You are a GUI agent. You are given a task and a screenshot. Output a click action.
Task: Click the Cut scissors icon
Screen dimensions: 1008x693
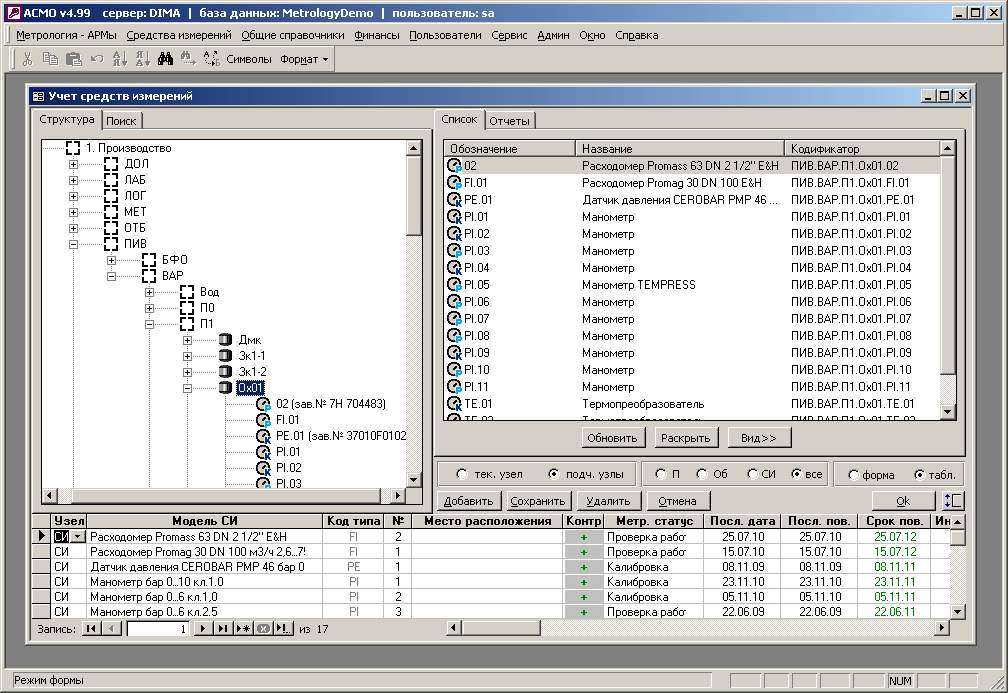[x=27, y=59]
